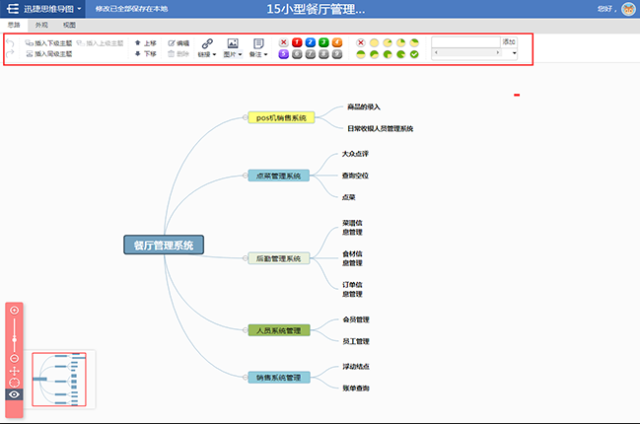
Task: Click 插入上级主题 to insert a parent topic
Action: point(100,43)
